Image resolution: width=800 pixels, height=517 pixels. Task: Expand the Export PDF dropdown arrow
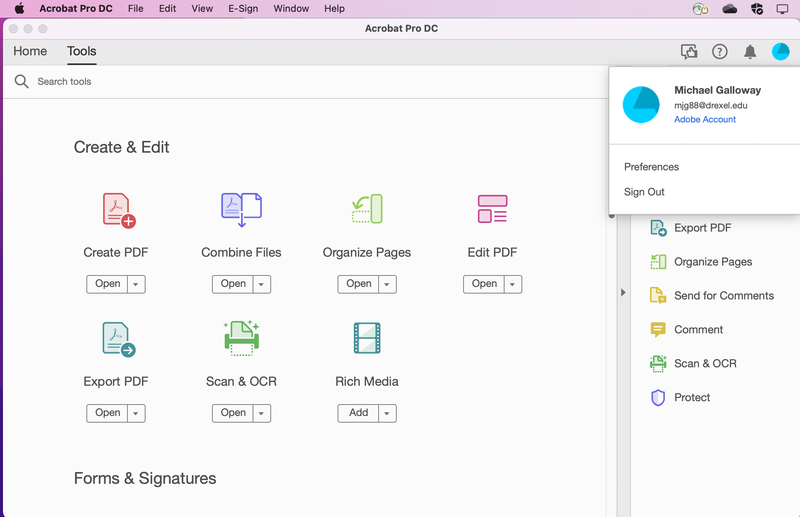[136, 413]
